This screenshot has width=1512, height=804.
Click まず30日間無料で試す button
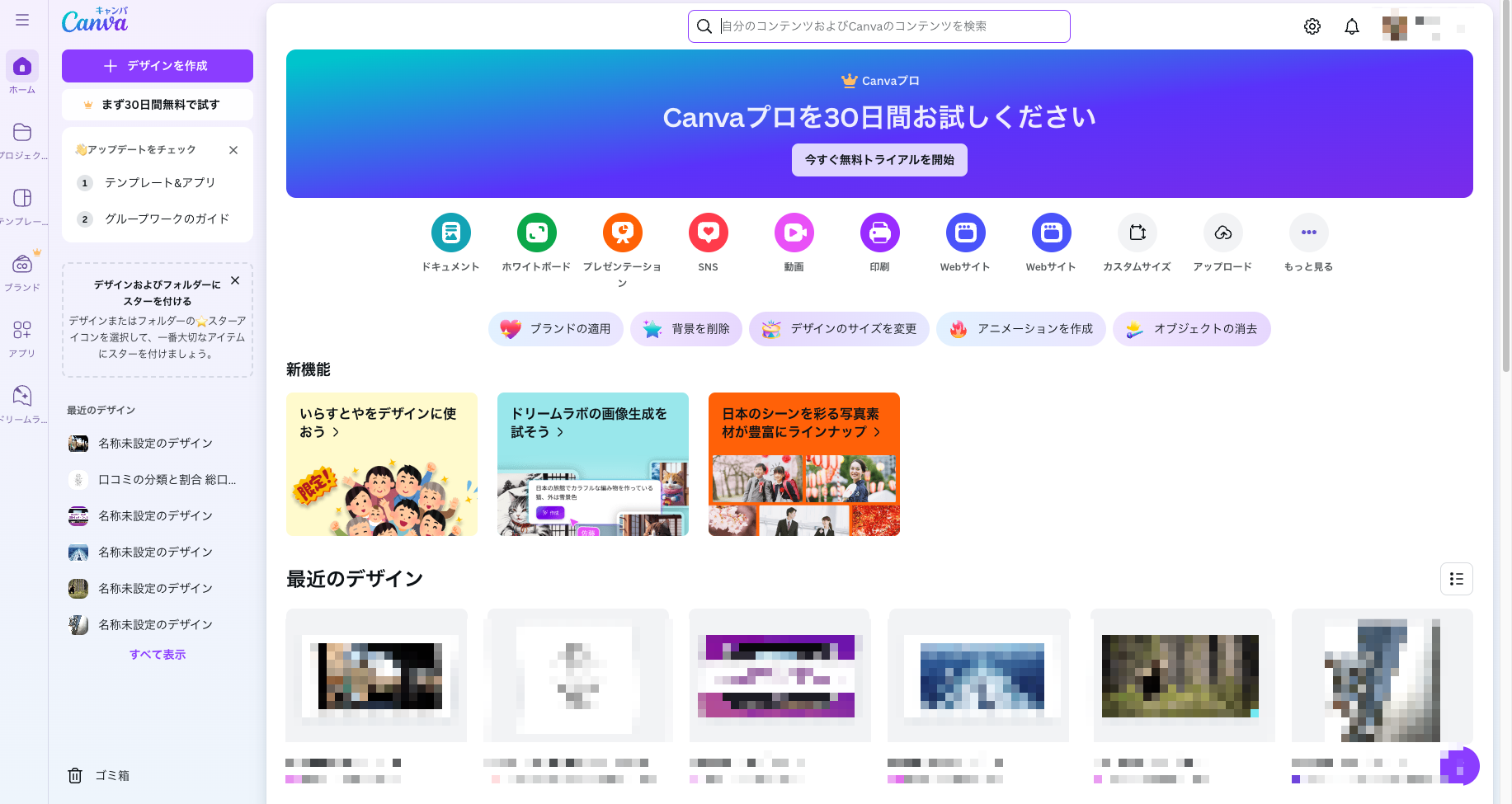coord(158,105)
